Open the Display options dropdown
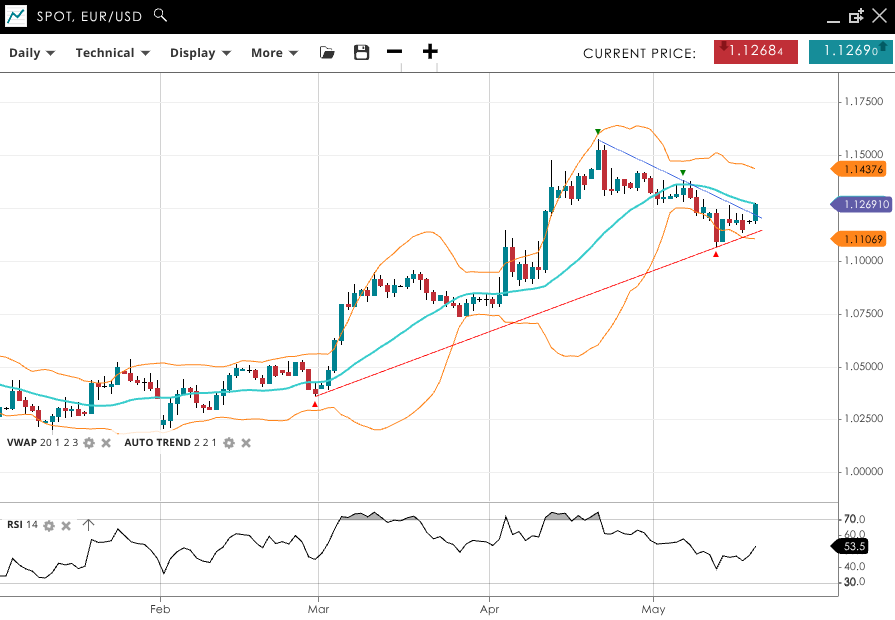The height and width of the screenshot is (620, 895). [x=200, y=53]
